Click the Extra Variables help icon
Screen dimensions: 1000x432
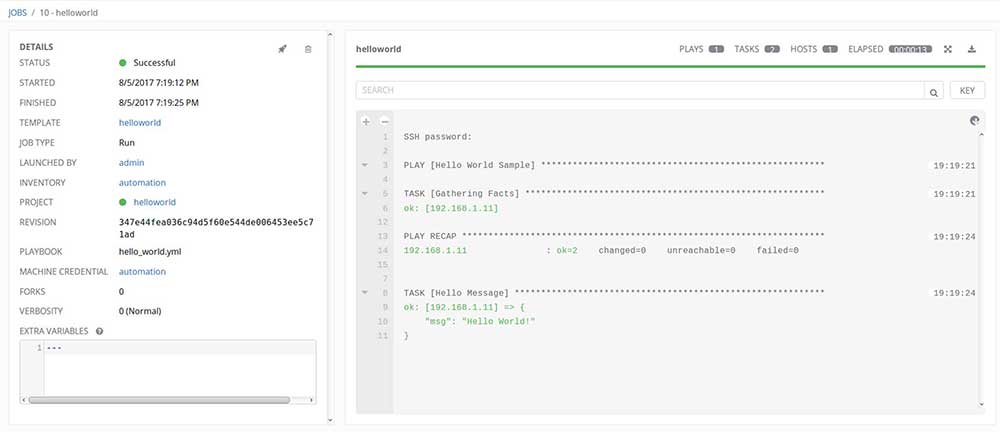100,330
